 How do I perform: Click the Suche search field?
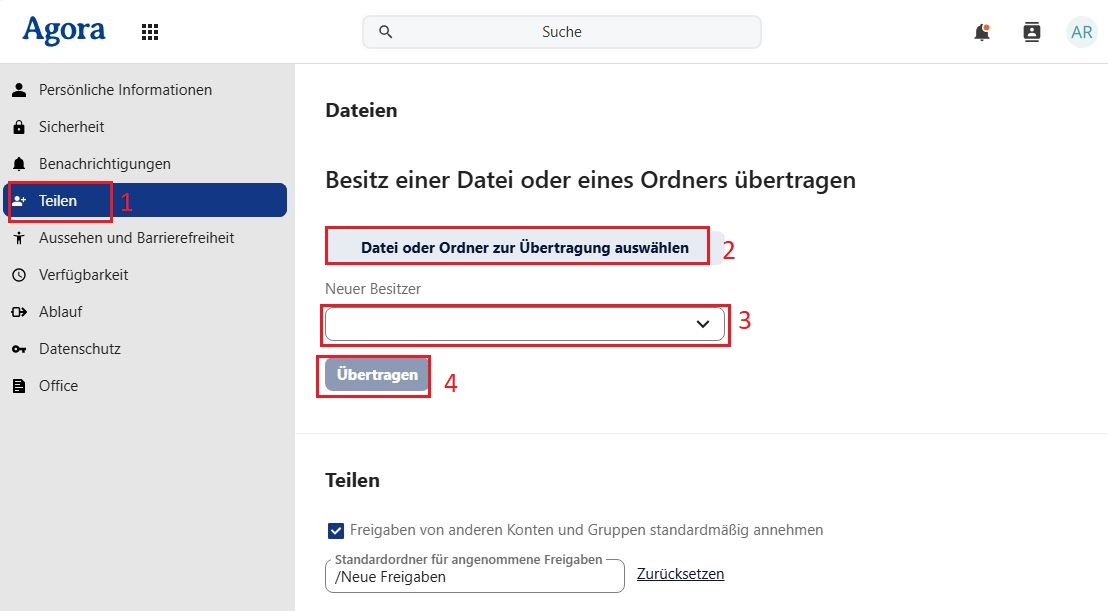point(562,32)
